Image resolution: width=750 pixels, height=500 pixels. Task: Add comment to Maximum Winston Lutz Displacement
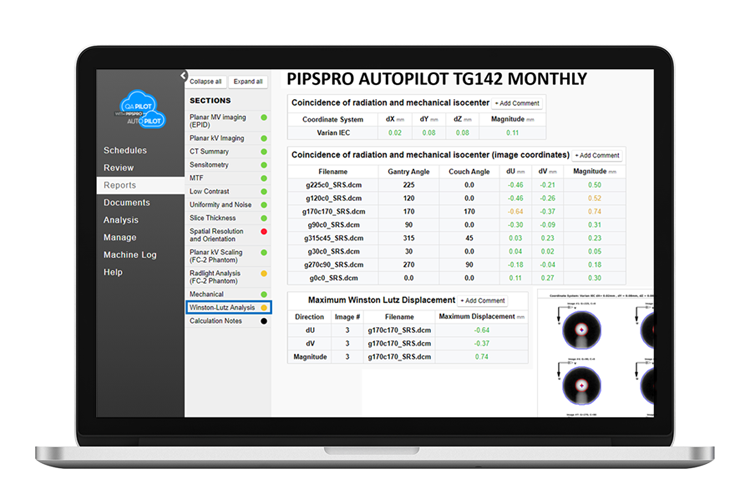coord(483,300)
